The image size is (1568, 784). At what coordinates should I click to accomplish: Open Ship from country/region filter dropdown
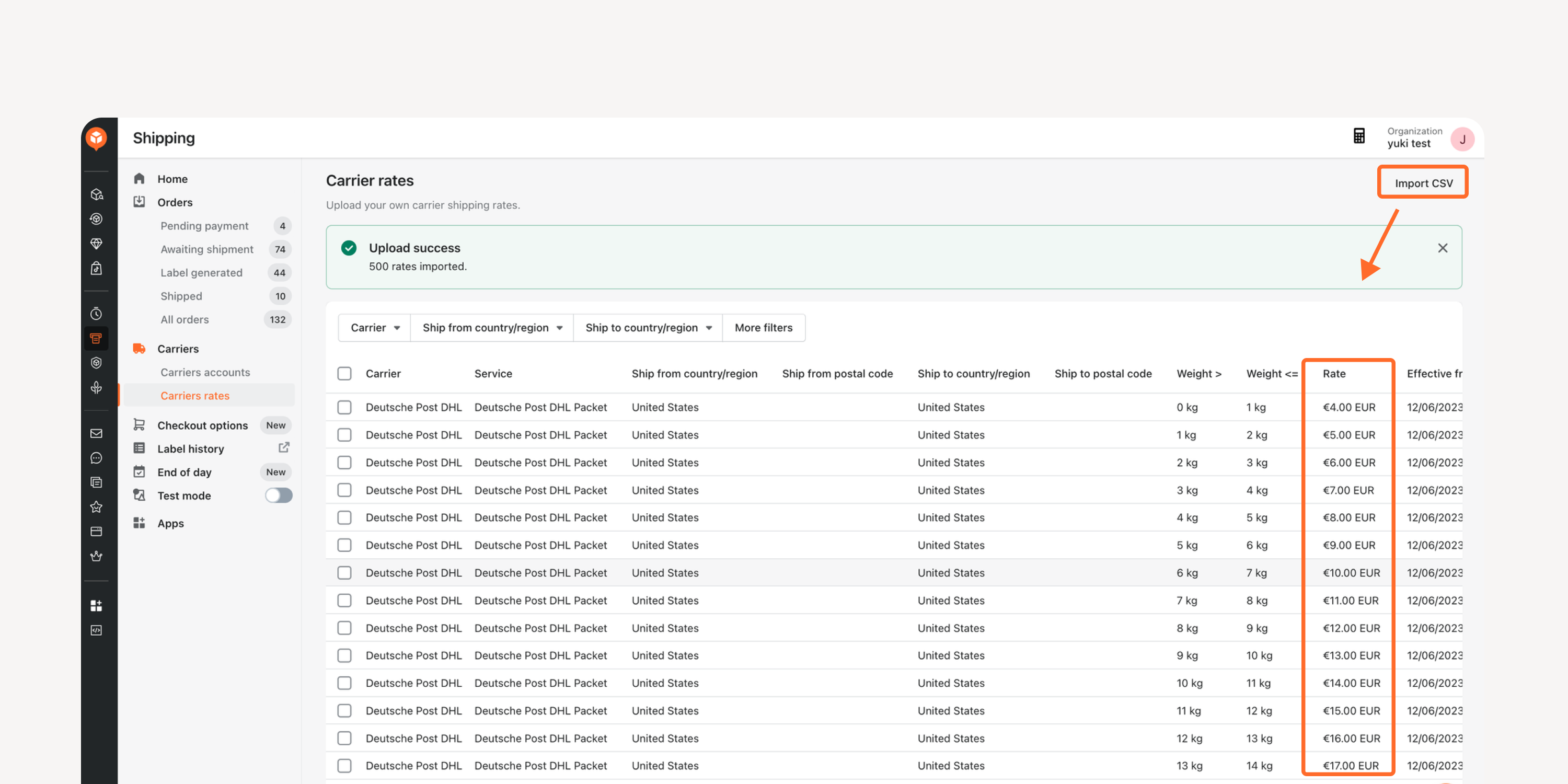pos(492,328)
